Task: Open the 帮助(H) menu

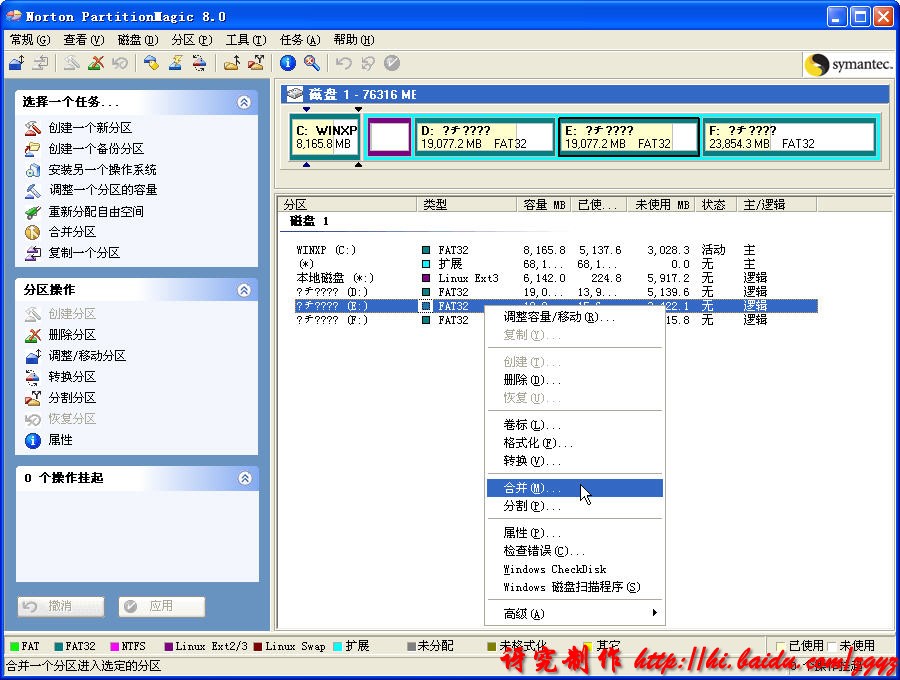Action: point(354,40)
